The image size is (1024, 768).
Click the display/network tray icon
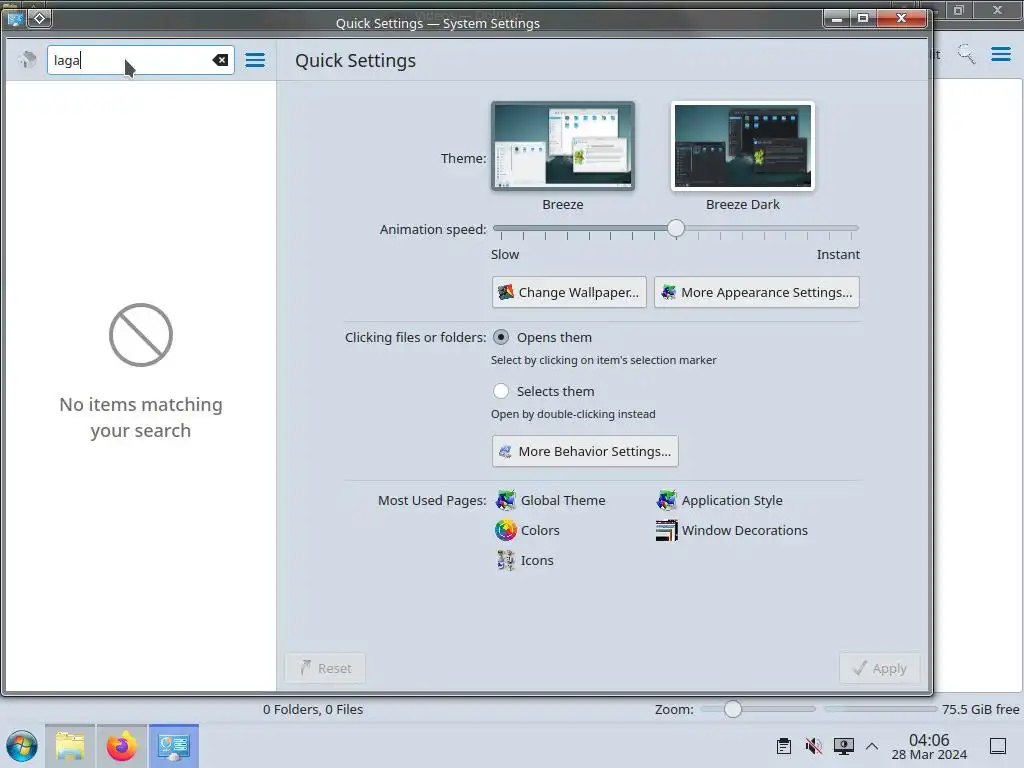tap(843, 746)
